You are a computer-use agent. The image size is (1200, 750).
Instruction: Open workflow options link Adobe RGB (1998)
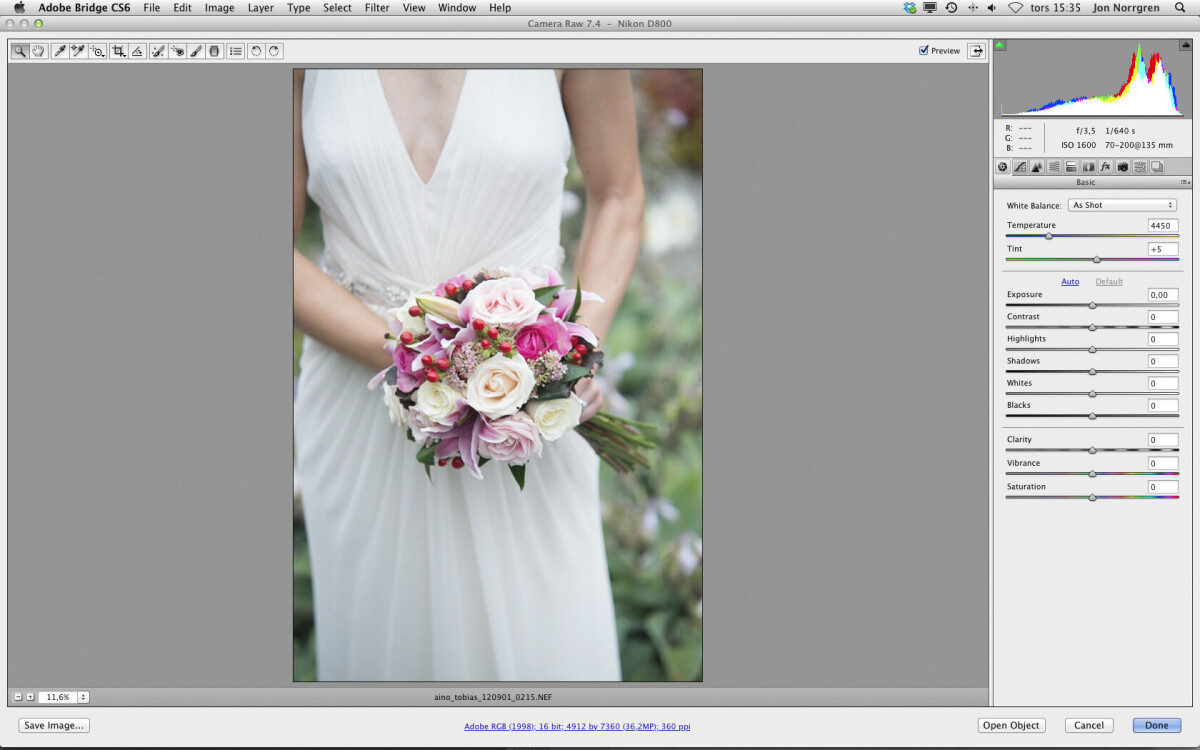(x=577, y=726)
